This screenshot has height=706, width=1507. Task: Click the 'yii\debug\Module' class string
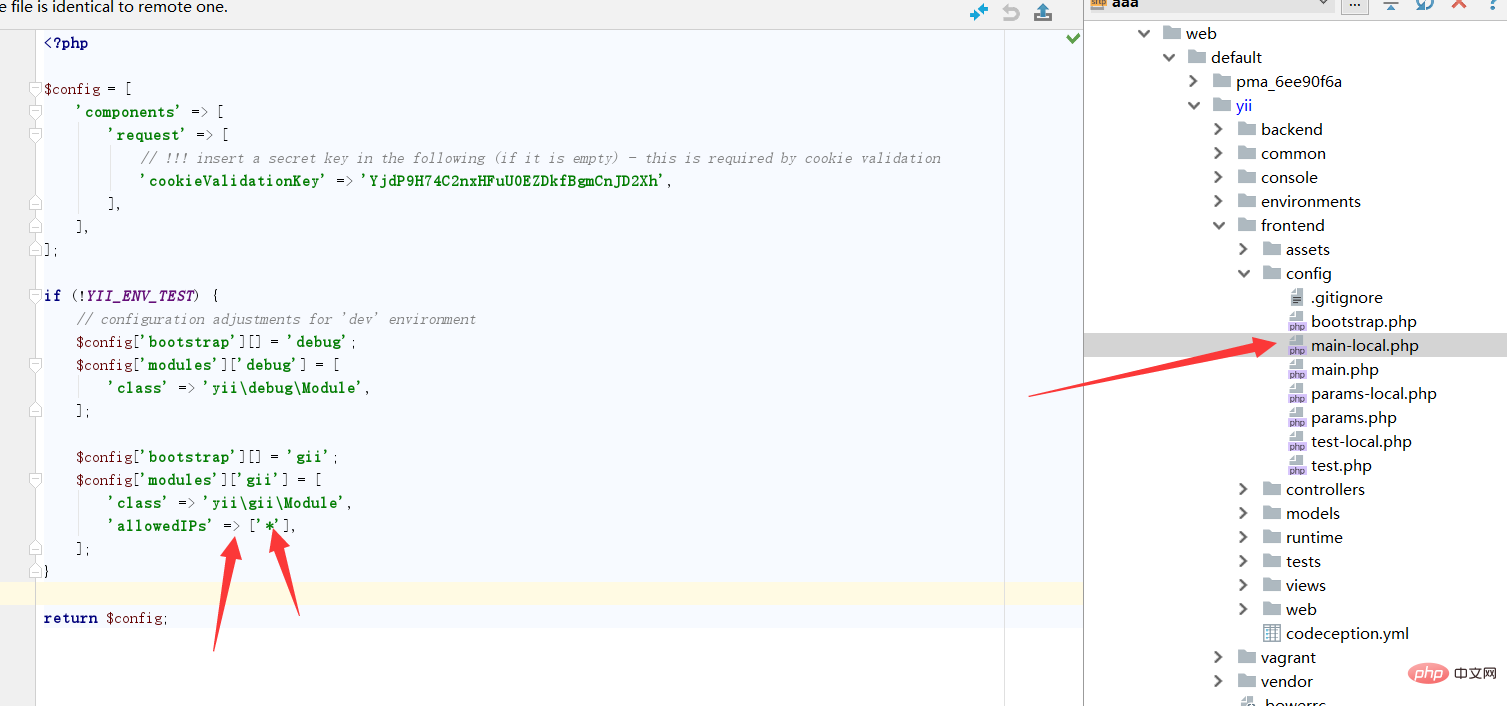click(x=284, y=388)
